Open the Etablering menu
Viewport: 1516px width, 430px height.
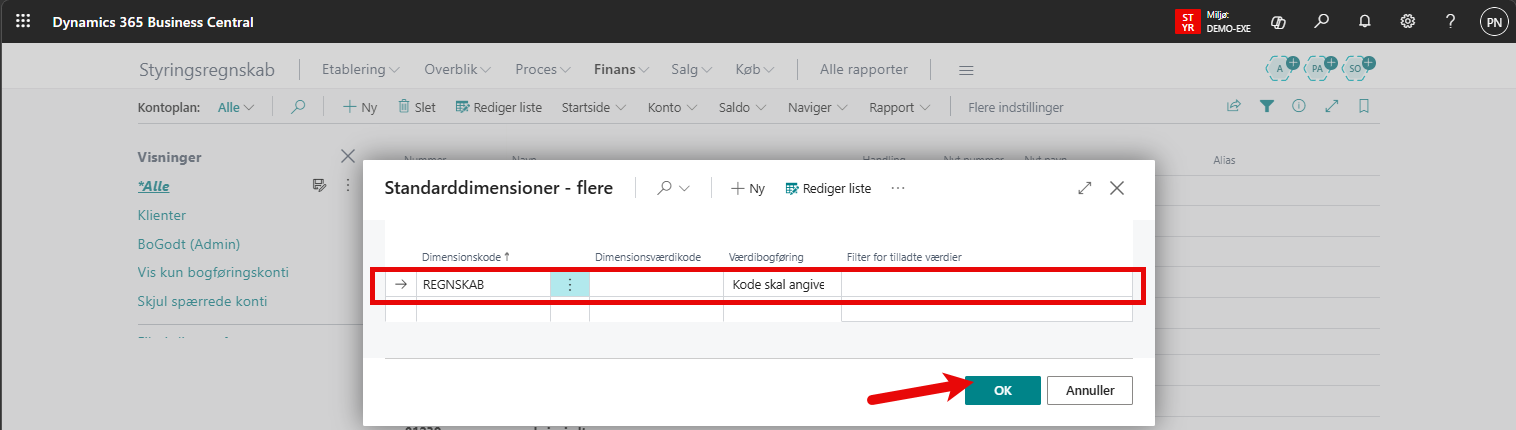click(360, 70)
